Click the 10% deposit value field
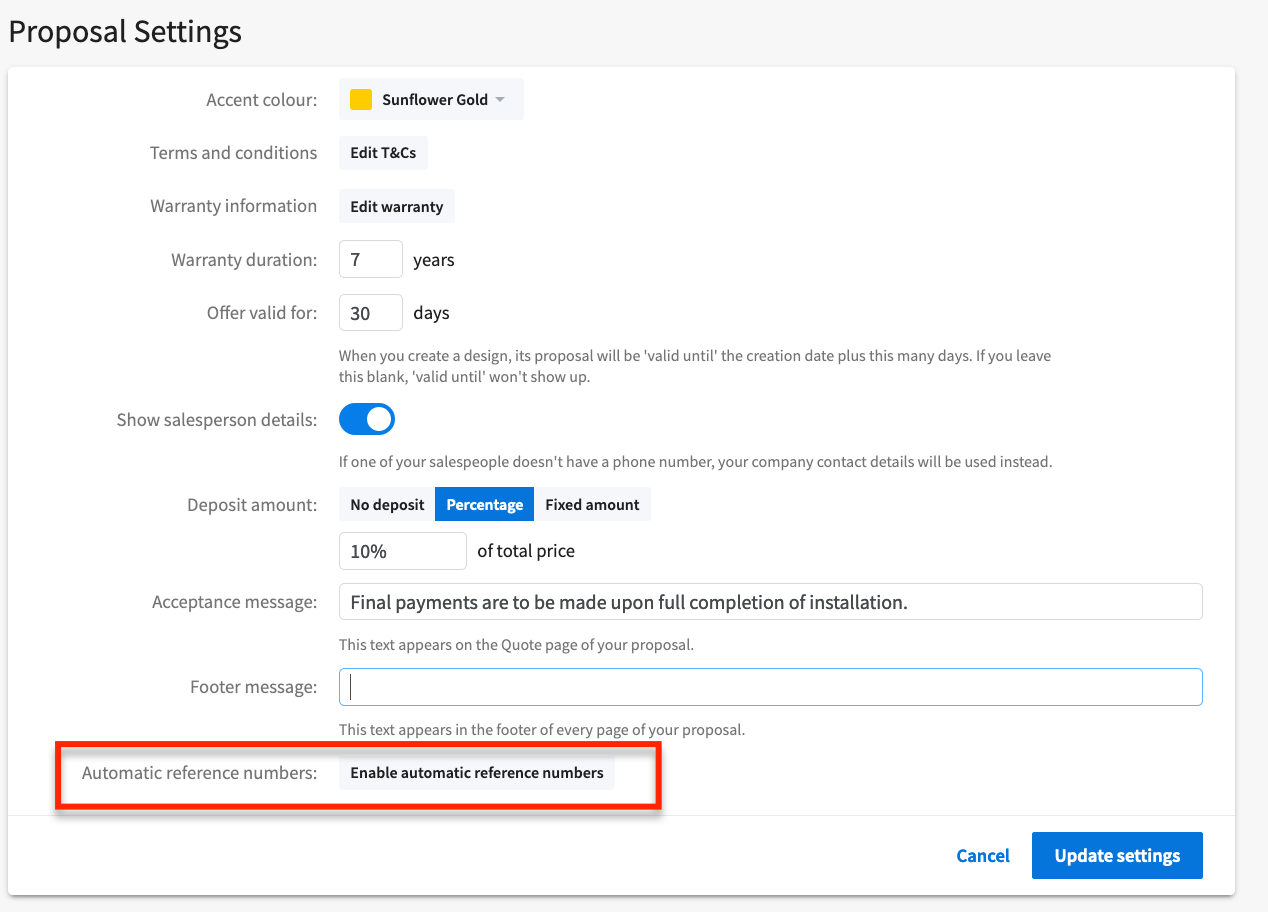The width and height of the screenshot is (1268, 912). 402,551
